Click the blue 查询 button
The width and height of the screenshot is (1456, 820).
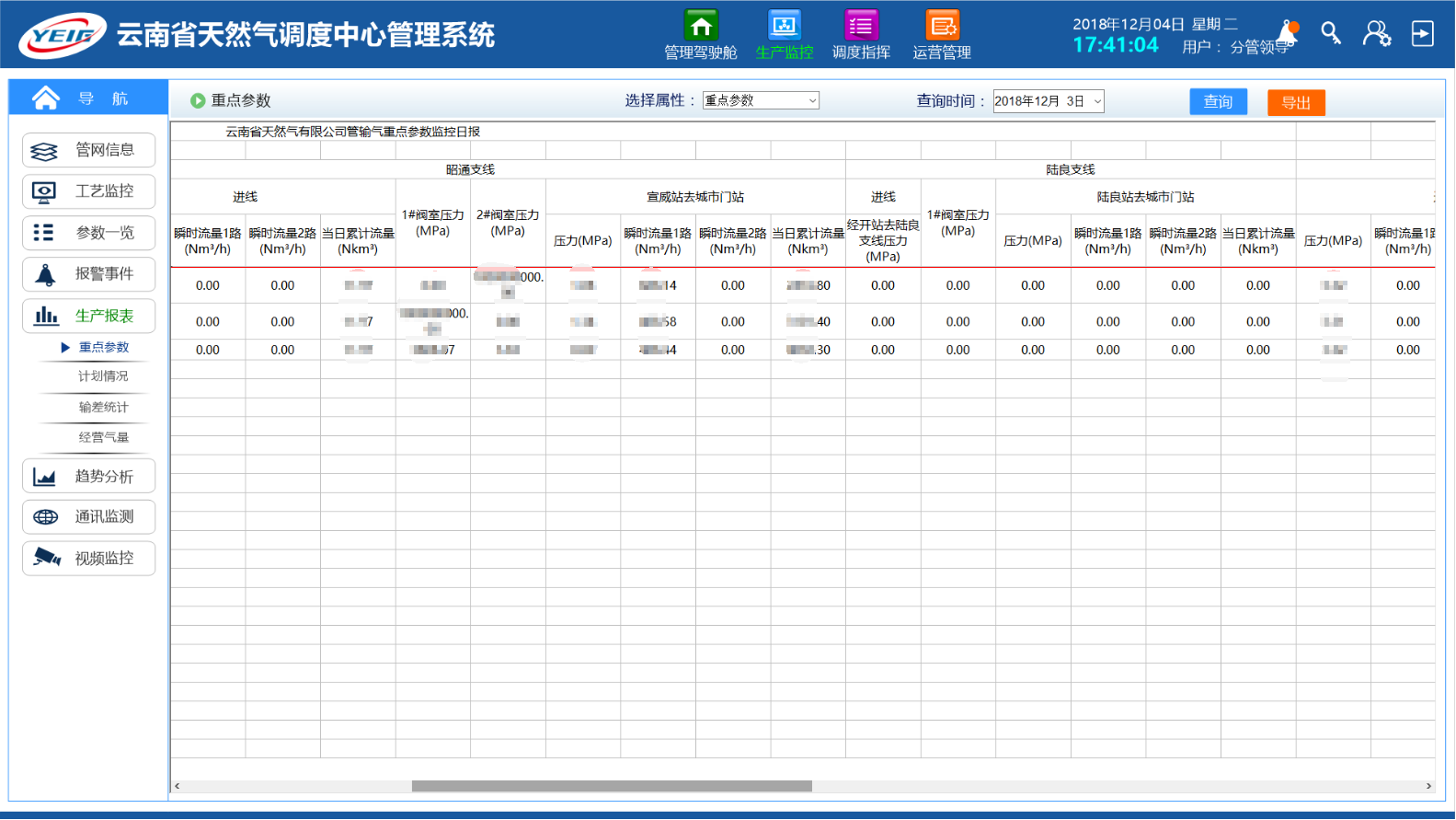pos(1218,101)
